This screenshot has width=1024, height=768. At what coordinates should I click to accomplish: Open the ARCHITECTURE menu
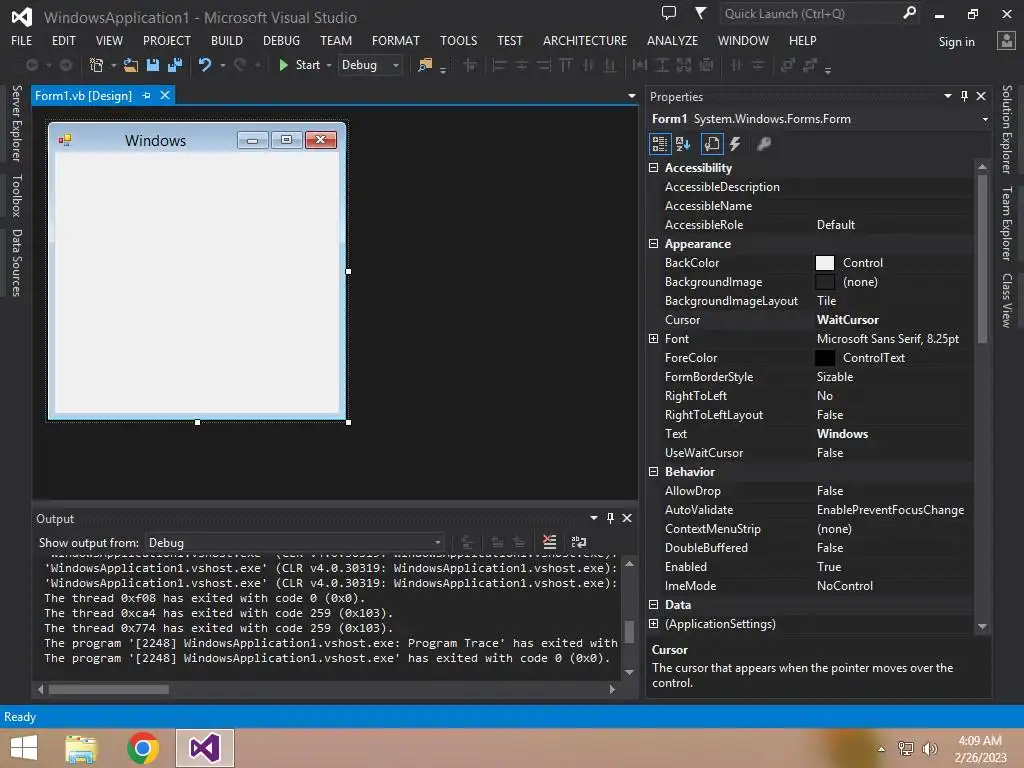(584, 40)
